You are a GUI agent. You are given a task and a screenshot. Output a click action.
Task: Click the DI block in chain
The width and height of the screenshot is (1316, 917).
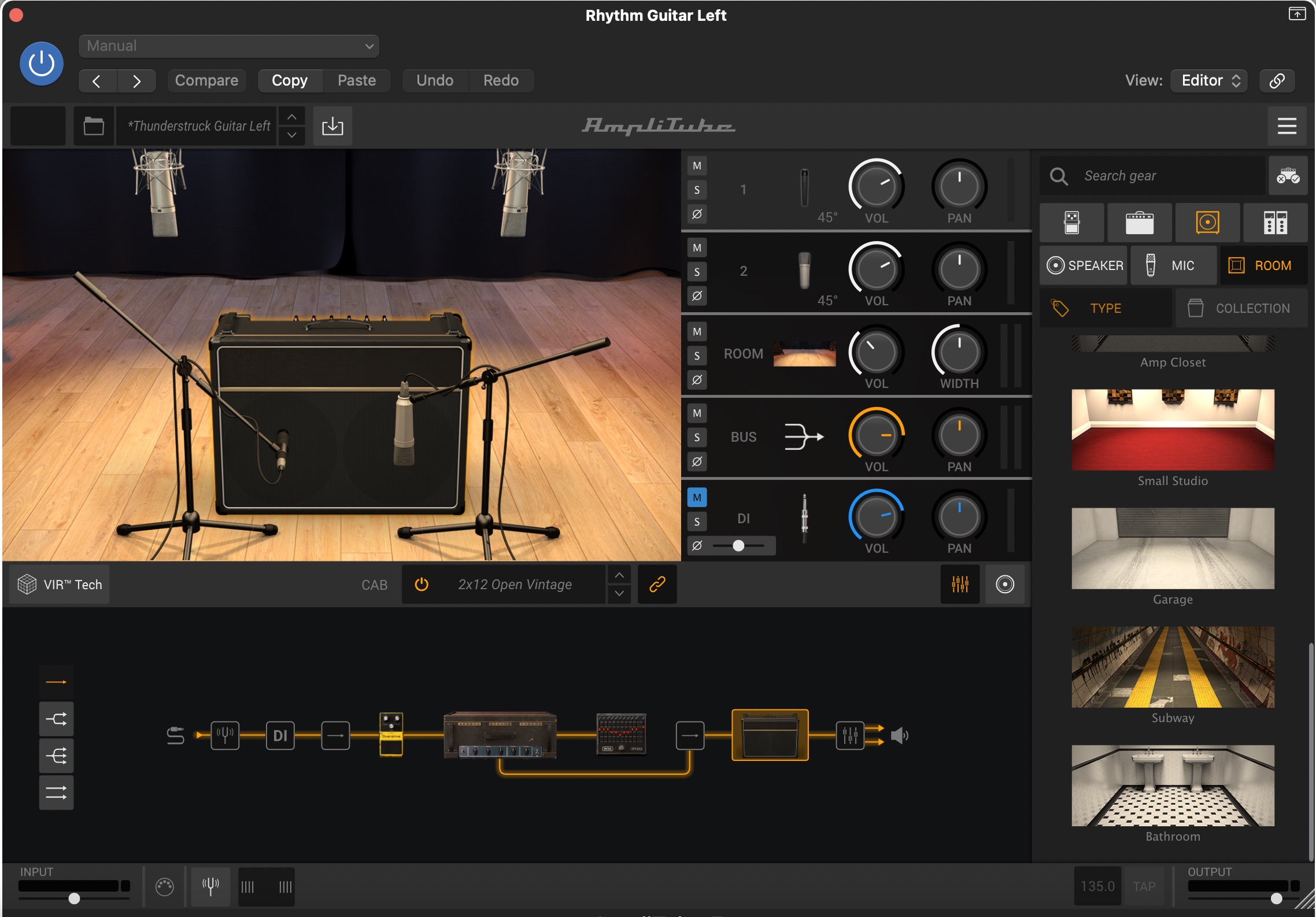[x=280, y=735]
